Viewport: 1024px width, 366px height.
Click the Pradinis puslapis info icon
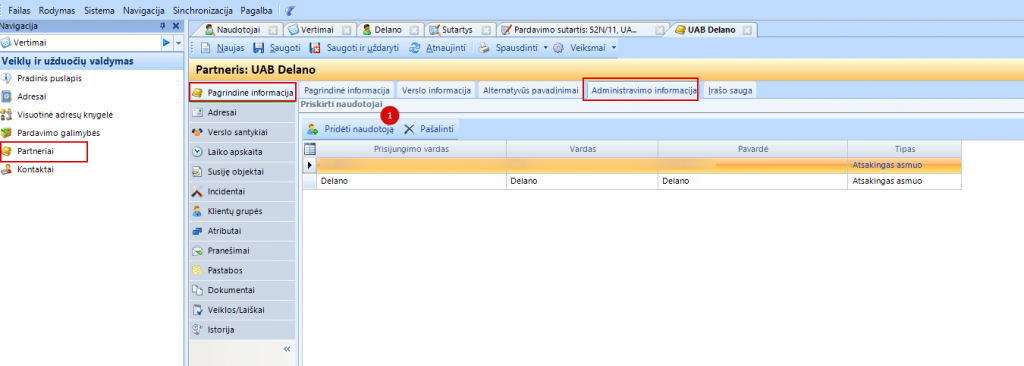coord(7,78)
